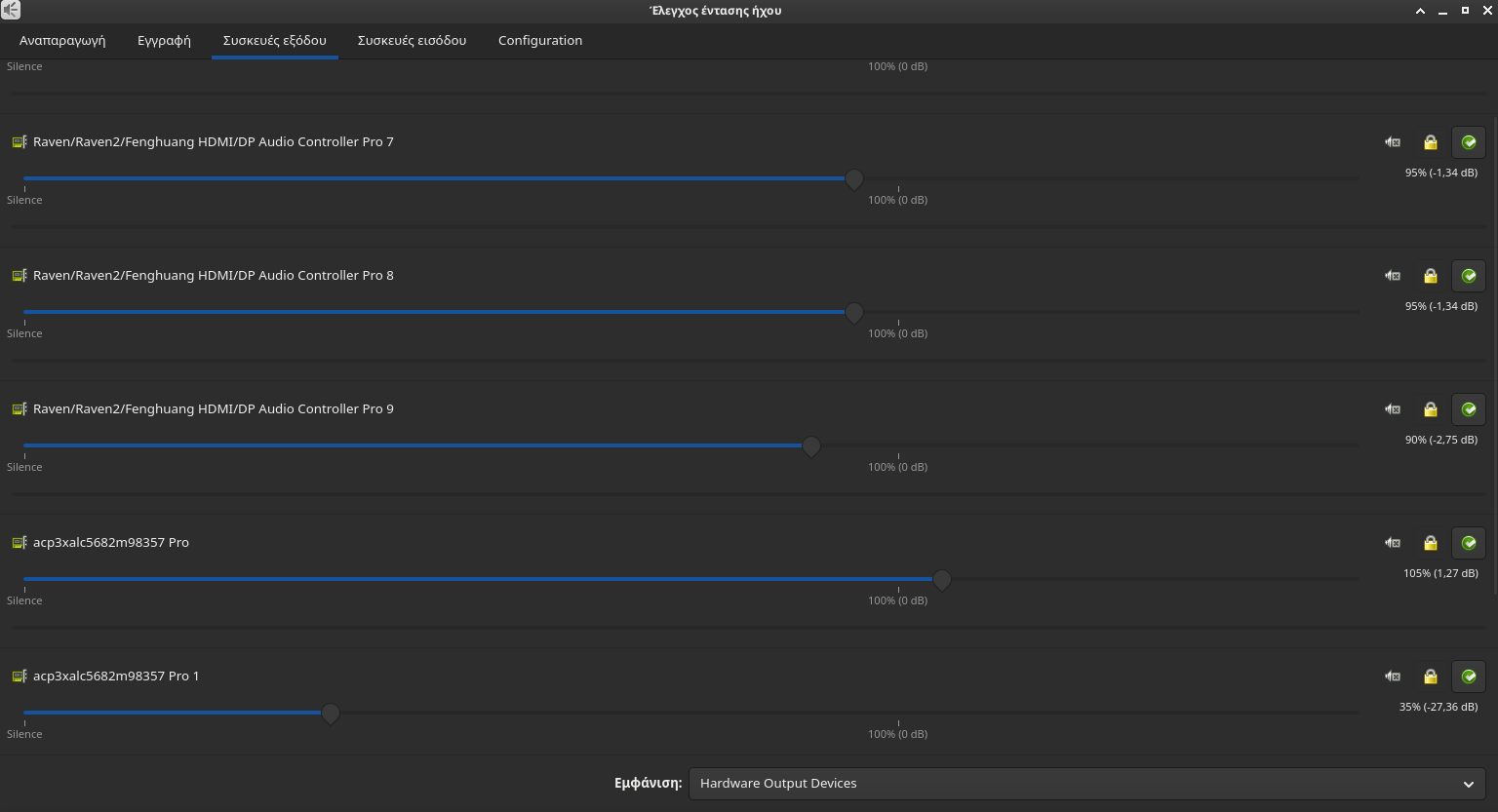The height and width of the screenshot is (812, 1498).
Task: Click sound card icon beside acp3xalc5682m98357 Pro
Action: tap(20, 543)
